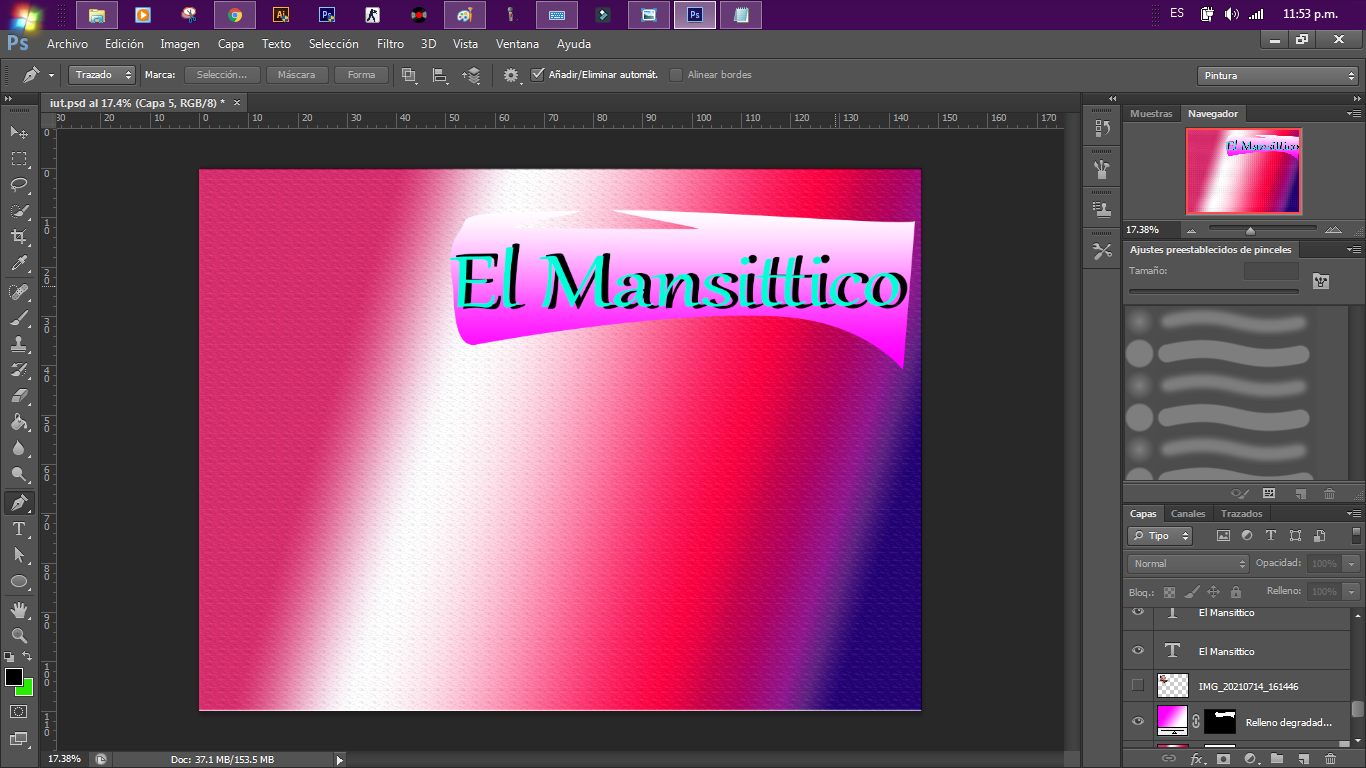This screenshot has height=768, width=1366.
Task: Click the Selección... button
Action: 222,75
